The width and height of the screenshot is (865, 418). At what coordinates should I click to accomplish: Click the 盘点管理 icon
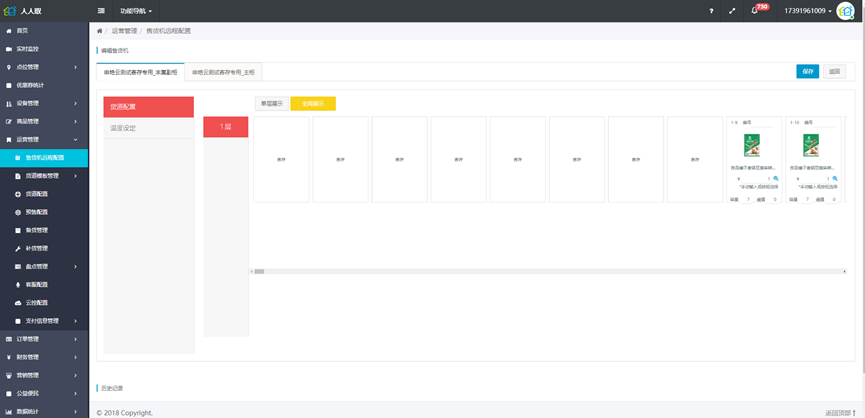tap(18, 266)
